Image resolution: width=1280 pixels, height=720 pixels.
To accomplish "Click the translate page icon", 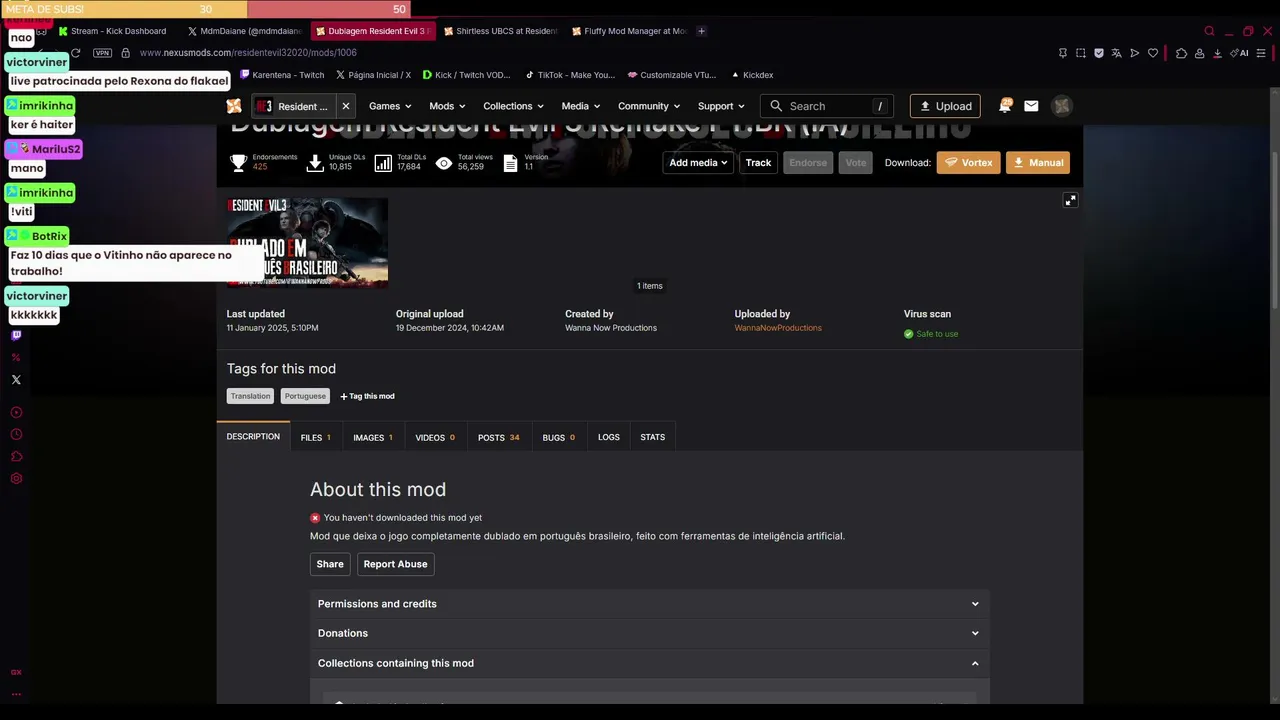I will 1117,53.
